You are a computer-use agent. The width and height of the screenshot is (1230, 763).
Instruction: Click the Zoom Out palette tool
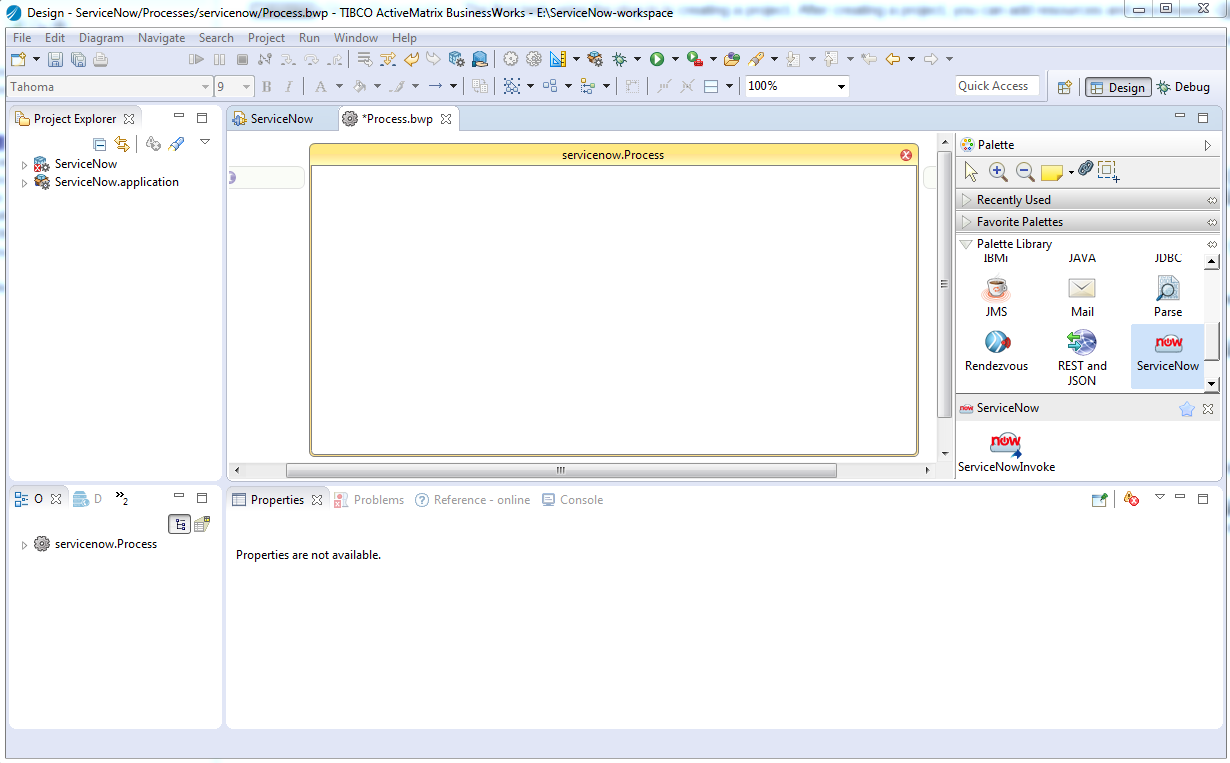(1025, 171)
